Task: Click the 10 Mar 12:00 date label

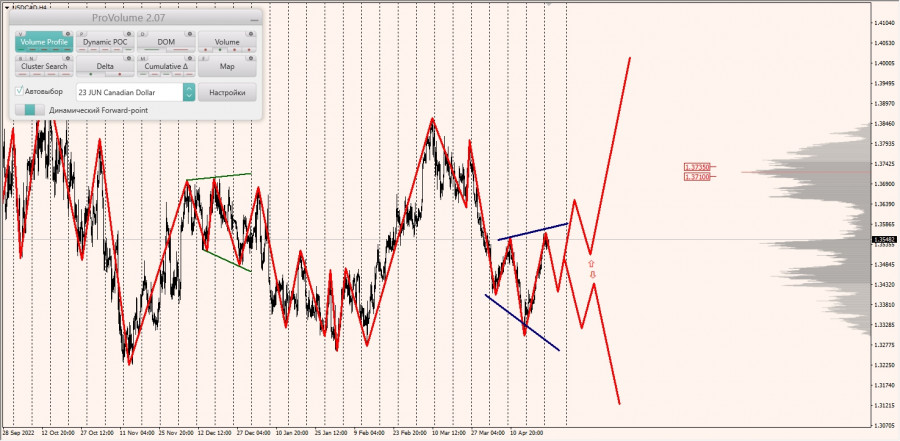Action: [x=449, y=432]
